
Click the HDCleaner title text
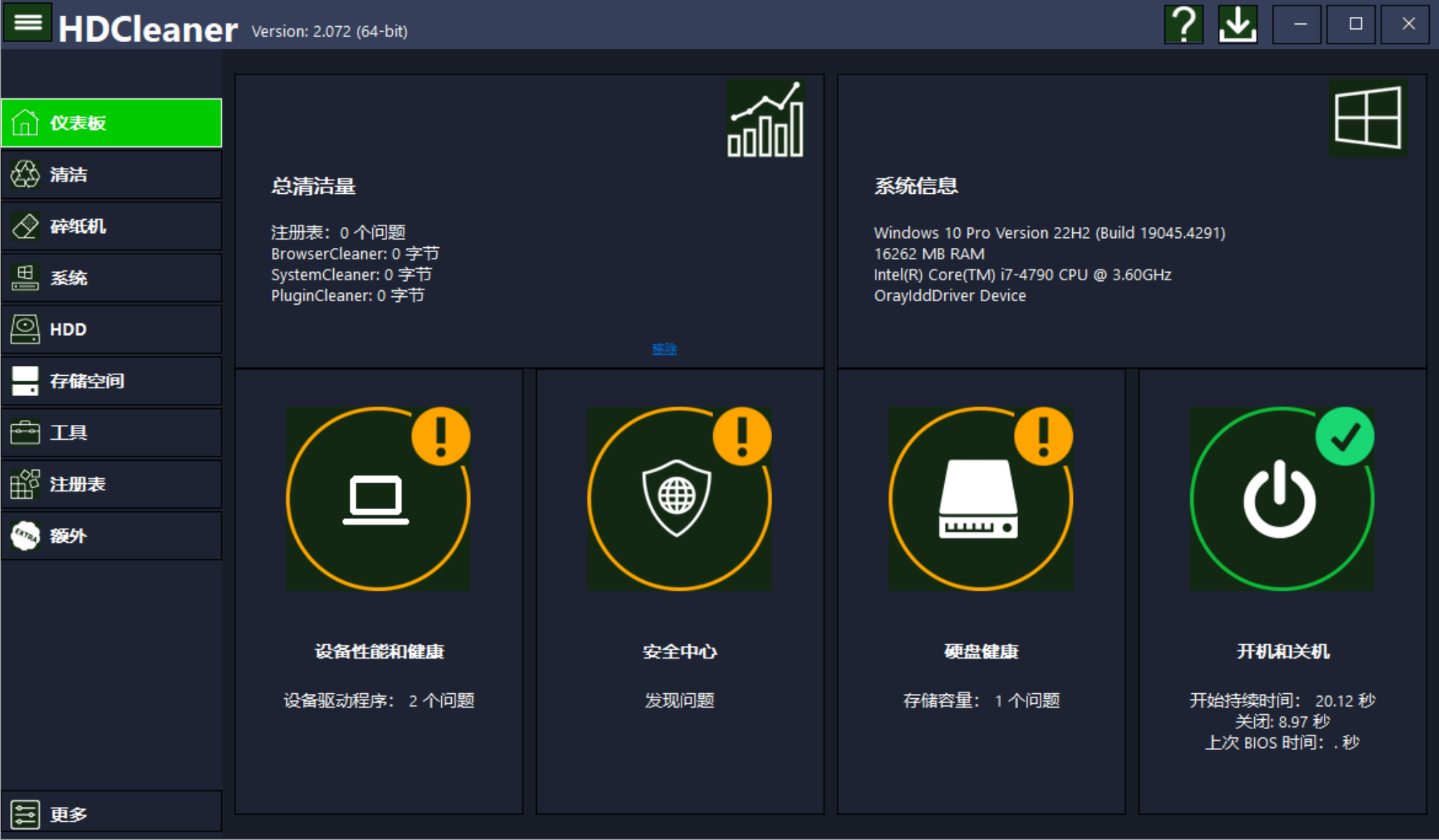click(x=148, y=29)
